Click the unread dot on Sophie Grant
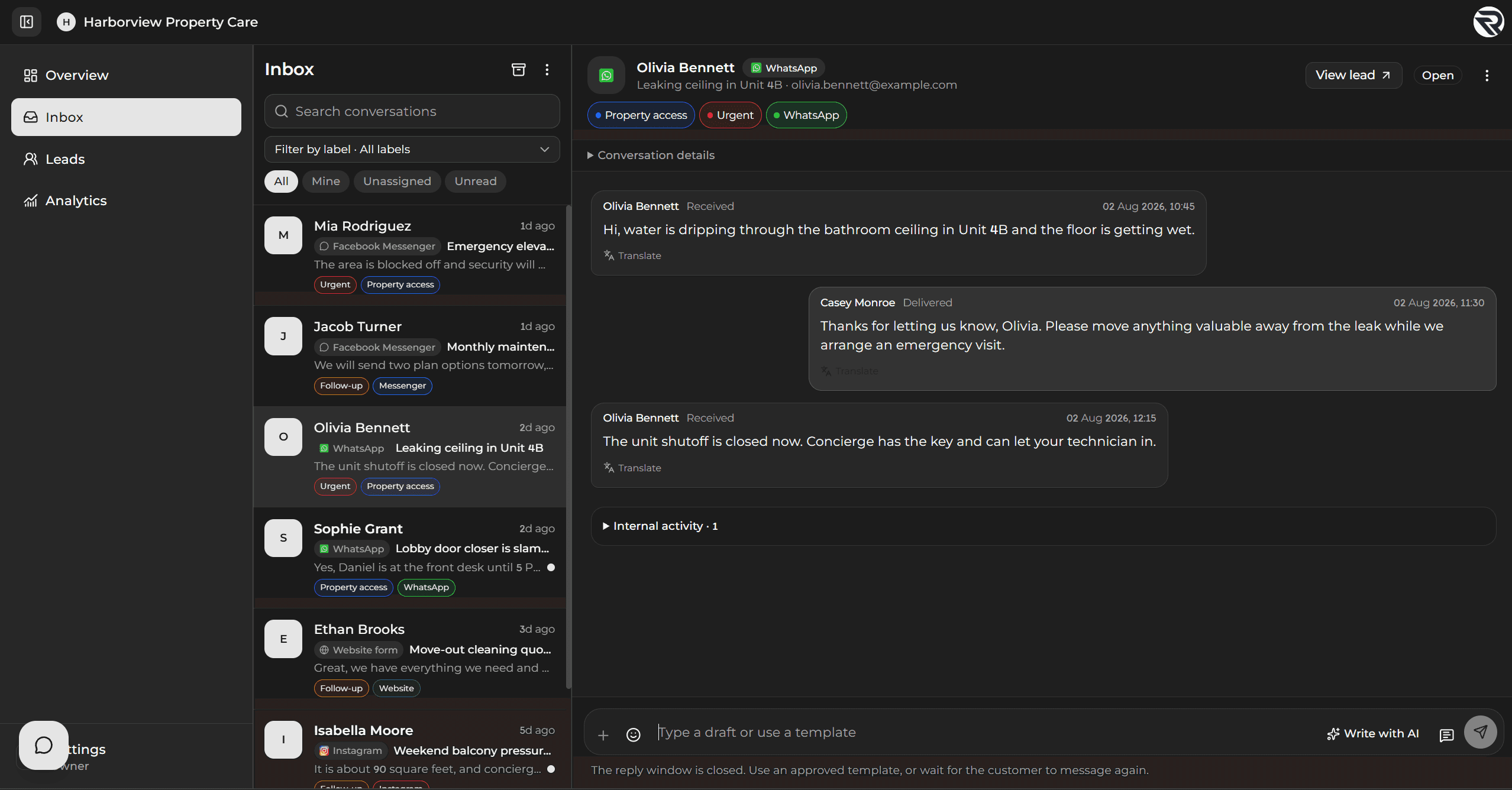The width and height of the screenshot is (1512, 790). click(x=551, y=567)
